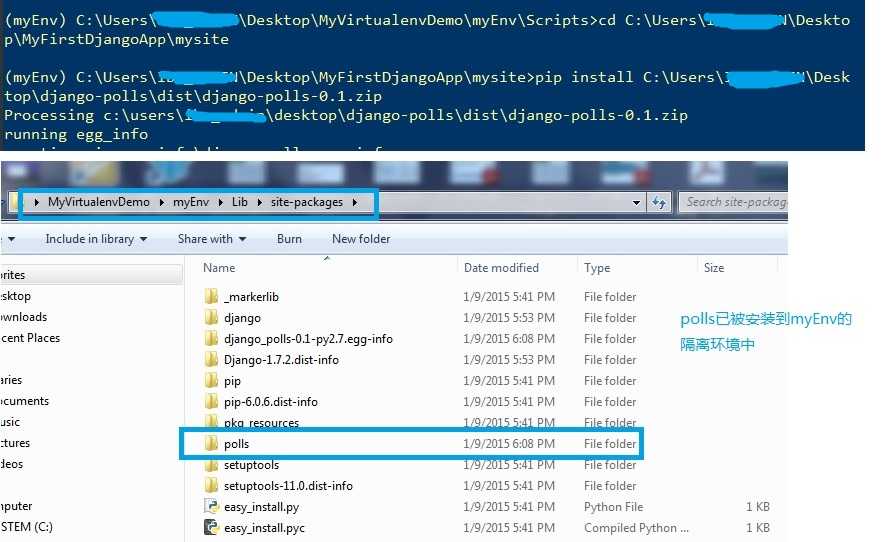Click the Search site-packages field
Viewport: 881px width, 542px height.
[x=733, y=202]
